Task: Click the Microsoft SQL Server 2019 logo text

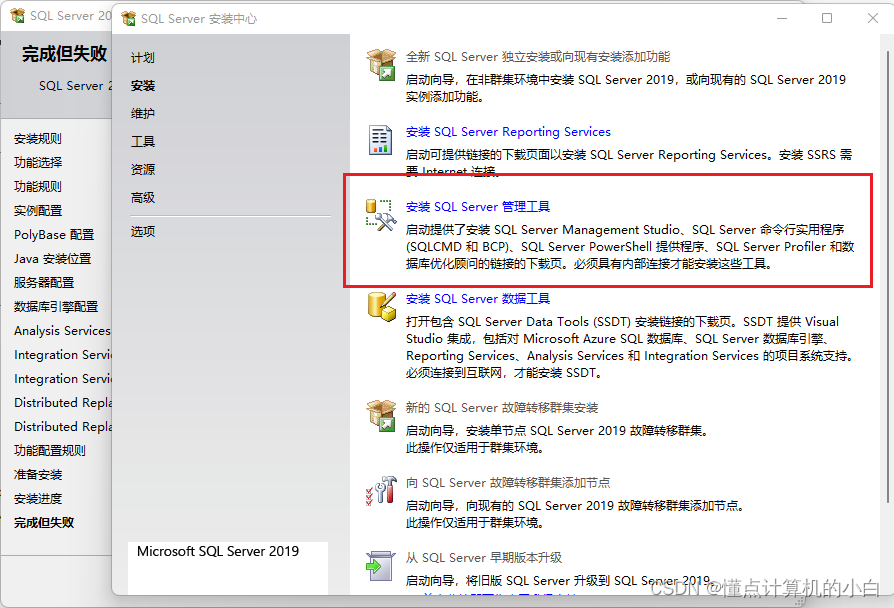Action: pos(218,551)
